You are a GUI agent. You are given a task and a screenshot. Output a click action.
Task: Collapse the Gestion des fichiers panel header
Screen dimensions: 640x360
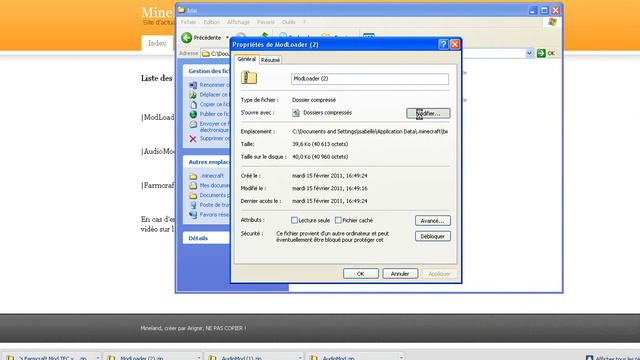207,71
